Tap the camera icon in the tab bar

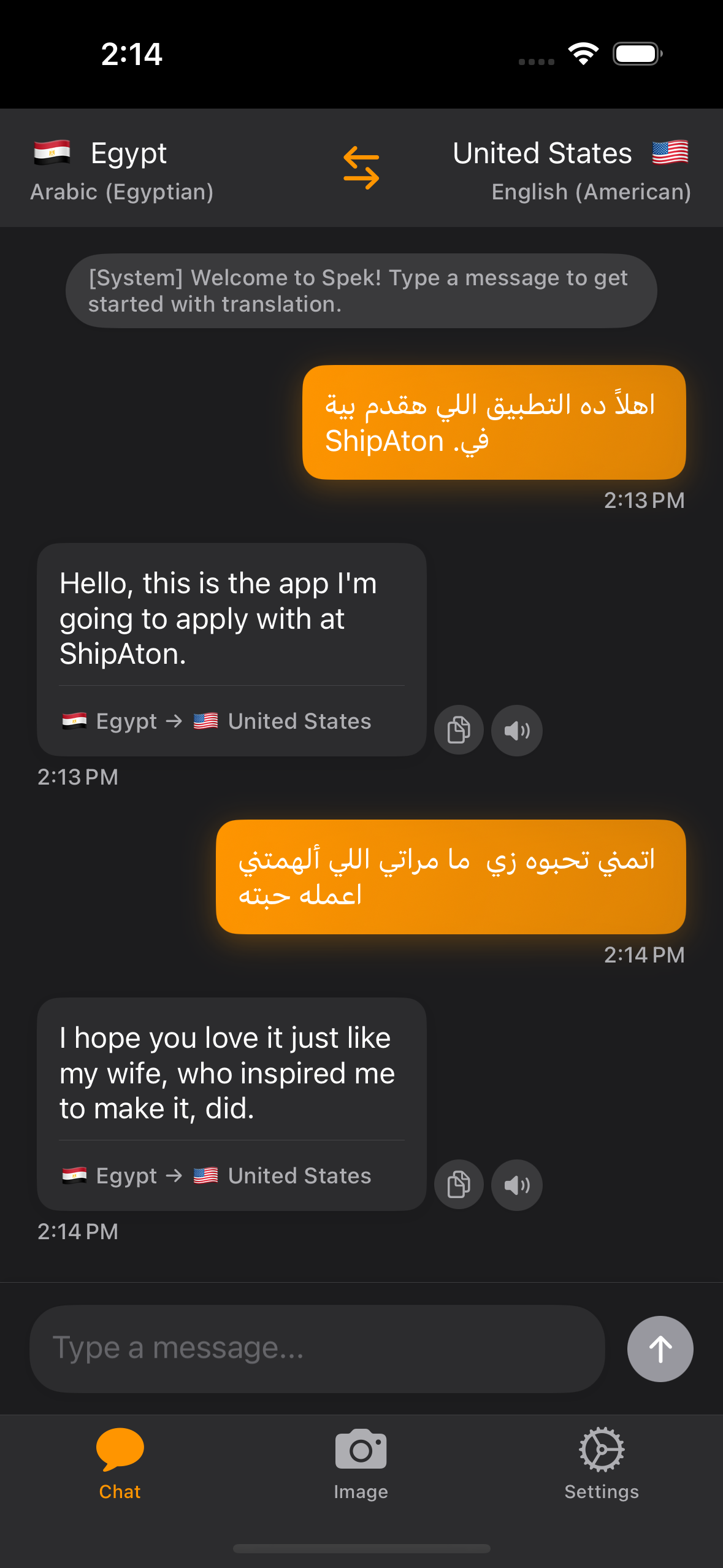[x=361, y=1449]
